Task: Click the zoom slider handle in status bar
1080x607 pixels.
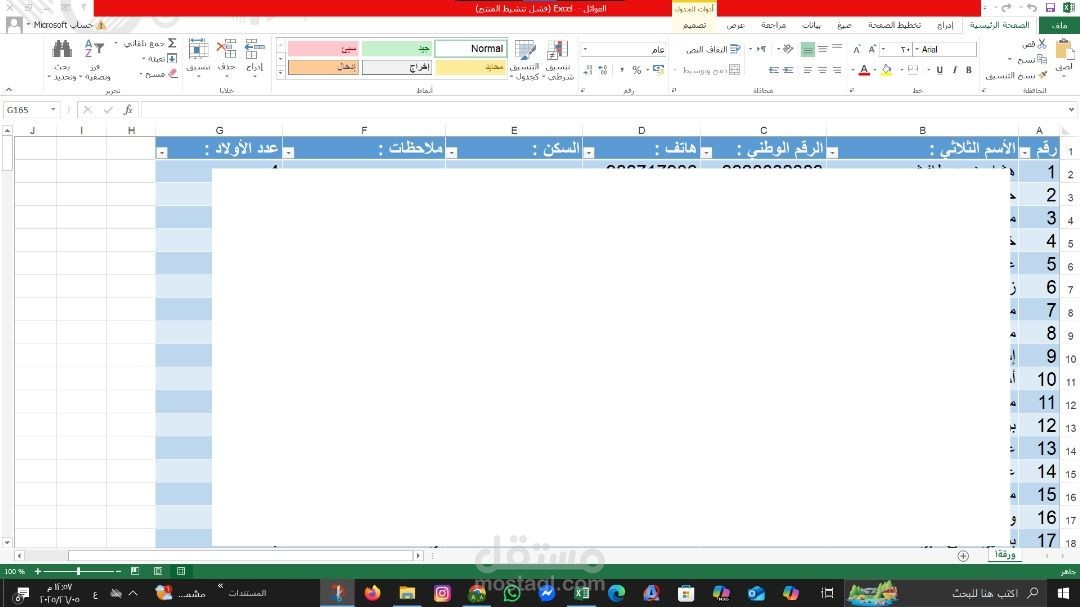Action: 79,571
